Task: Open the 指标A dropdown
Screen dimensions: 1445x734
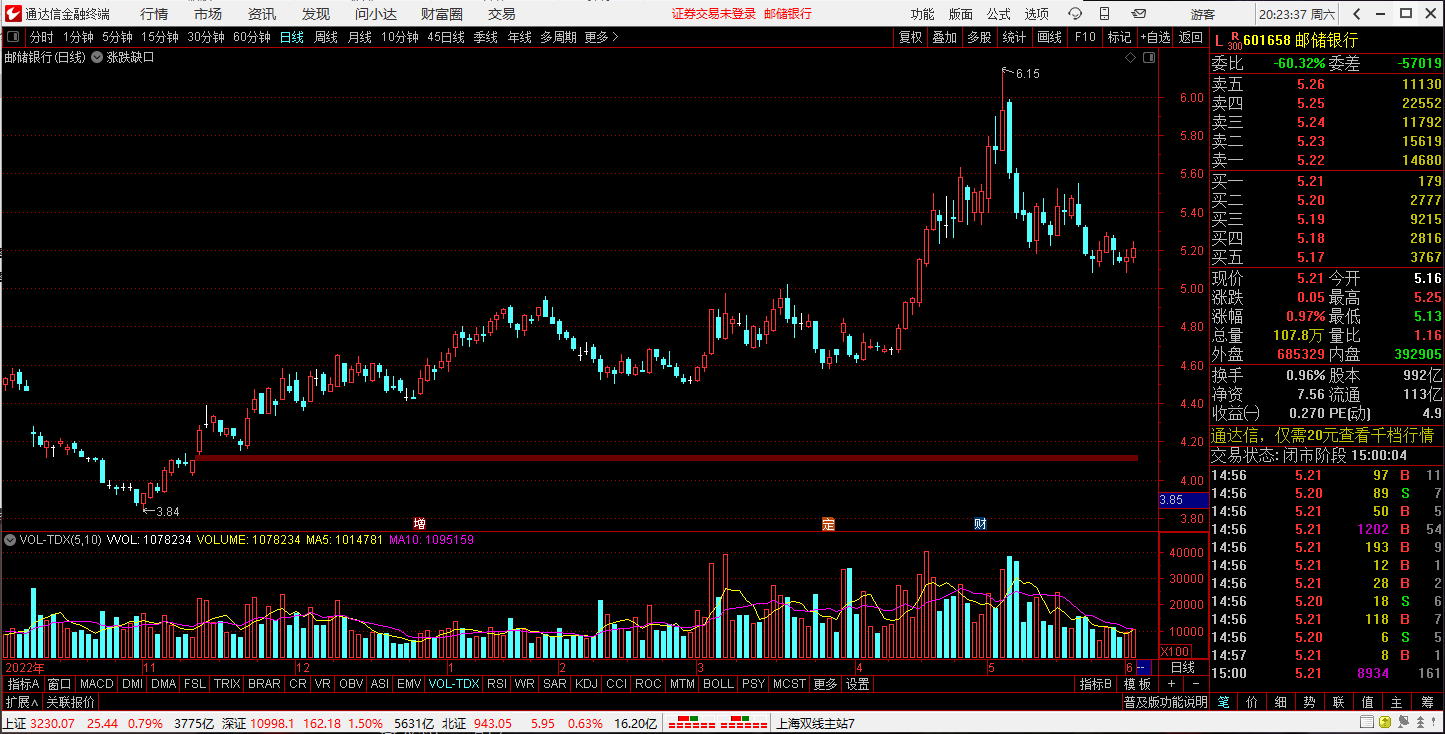Action: [23, 684]
